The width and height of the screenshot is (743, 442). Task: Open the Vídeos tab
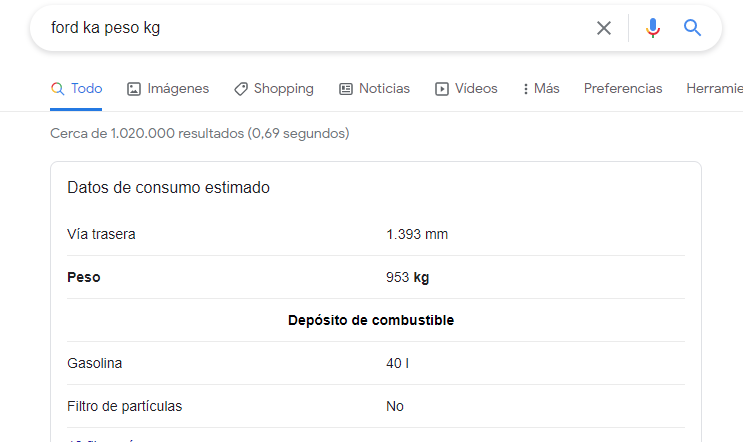click(x=476, y=88)
